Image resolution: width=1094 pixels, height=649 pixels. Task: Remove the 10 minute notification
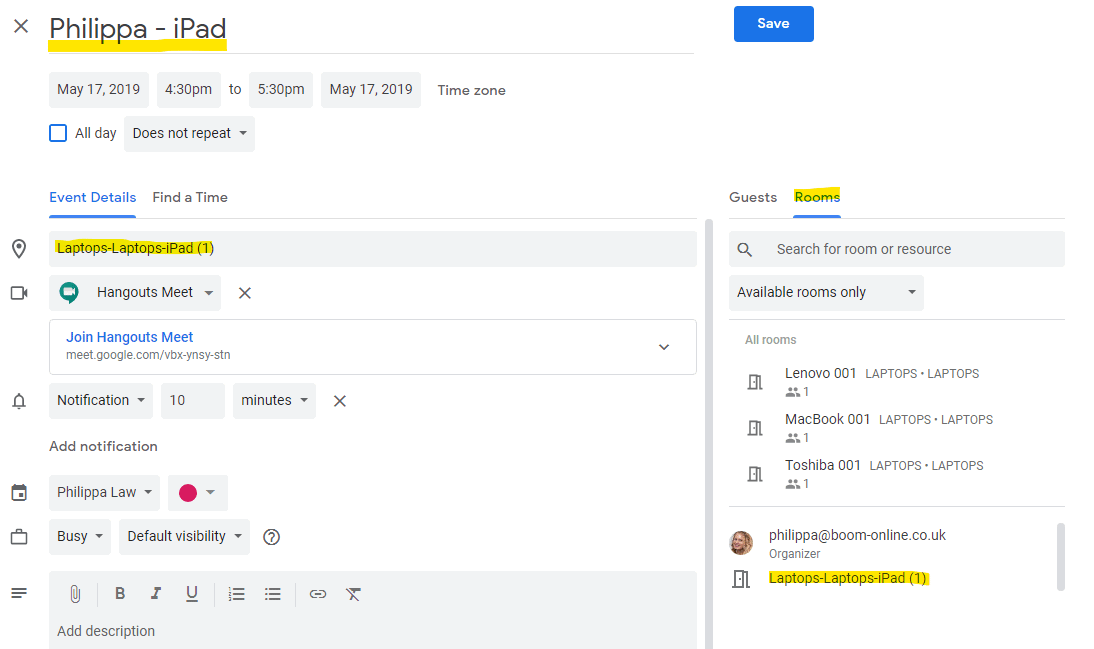[x=339, y=400]
